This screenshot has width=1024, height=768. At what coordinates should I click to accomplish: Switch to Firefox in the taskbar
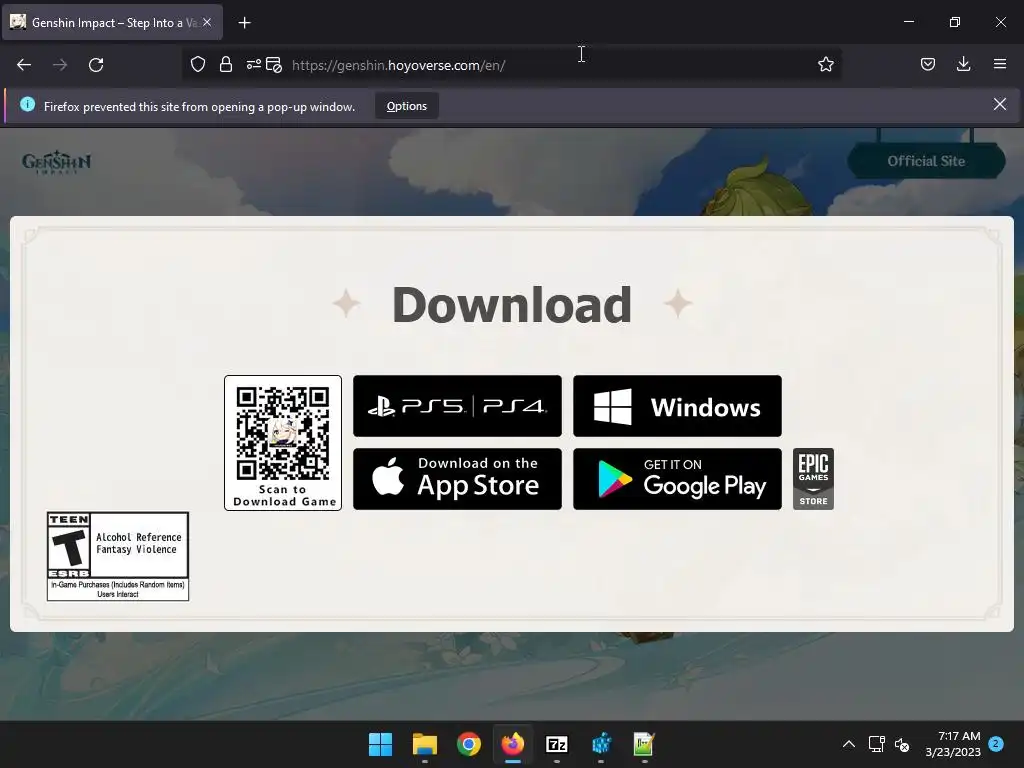(x=513, y=744)
